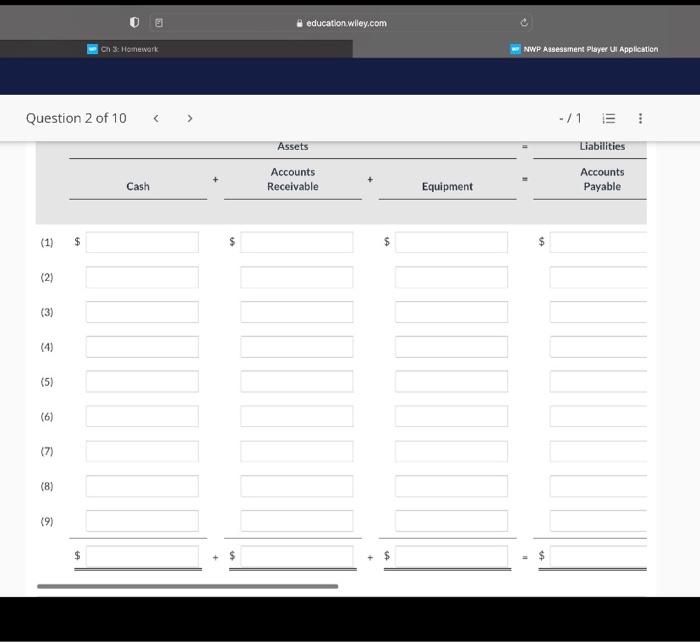Go to next question with right chevron
Viewport: 700px width, 642px height.
point(190,118)
